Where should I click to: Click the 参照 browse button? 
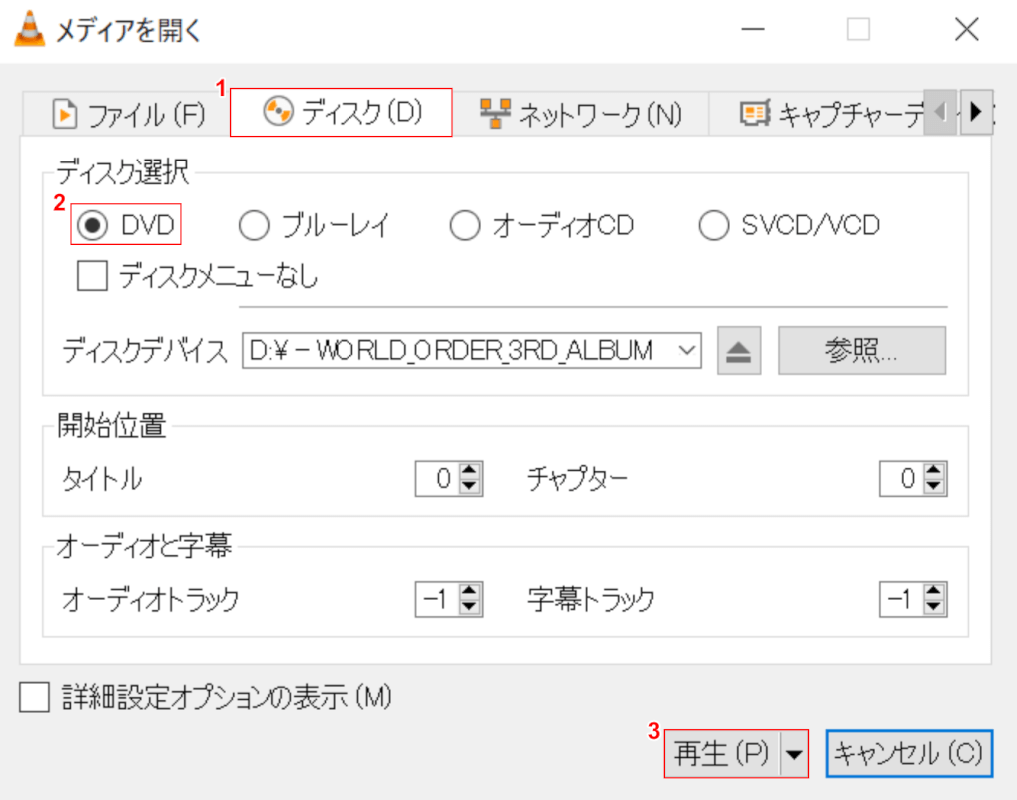pyautogui.click(x=861, y=350)
